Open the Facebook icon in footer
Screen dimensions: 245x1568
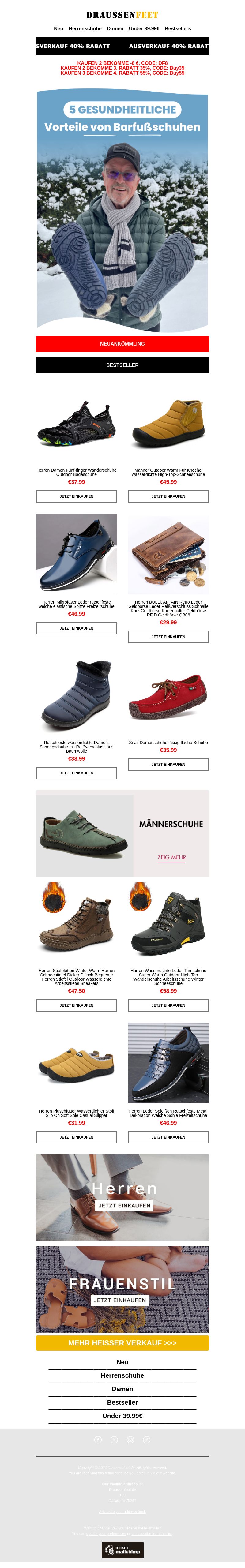98,1439
